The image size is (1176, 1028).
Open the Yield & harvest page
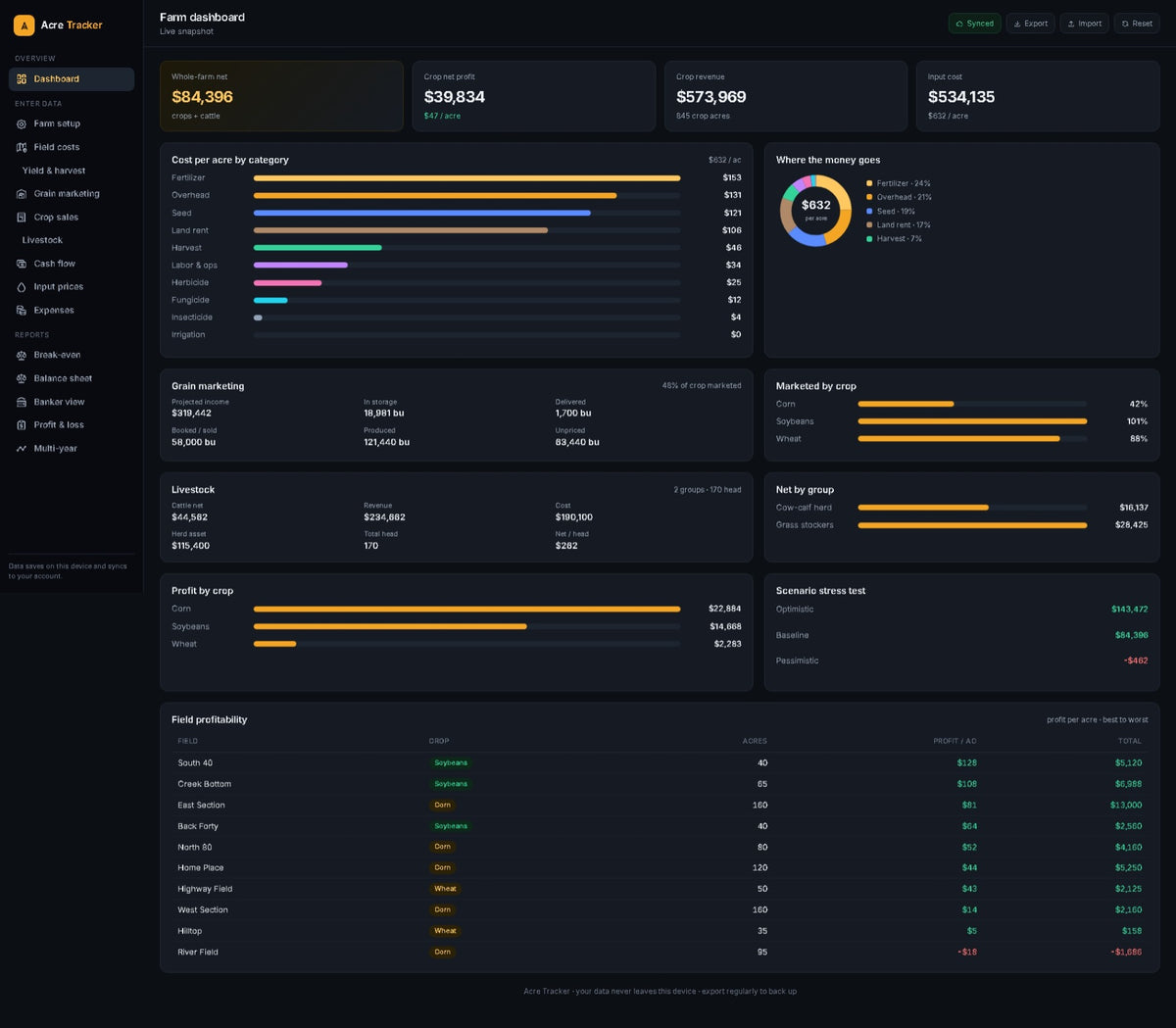tap(72, 171)
